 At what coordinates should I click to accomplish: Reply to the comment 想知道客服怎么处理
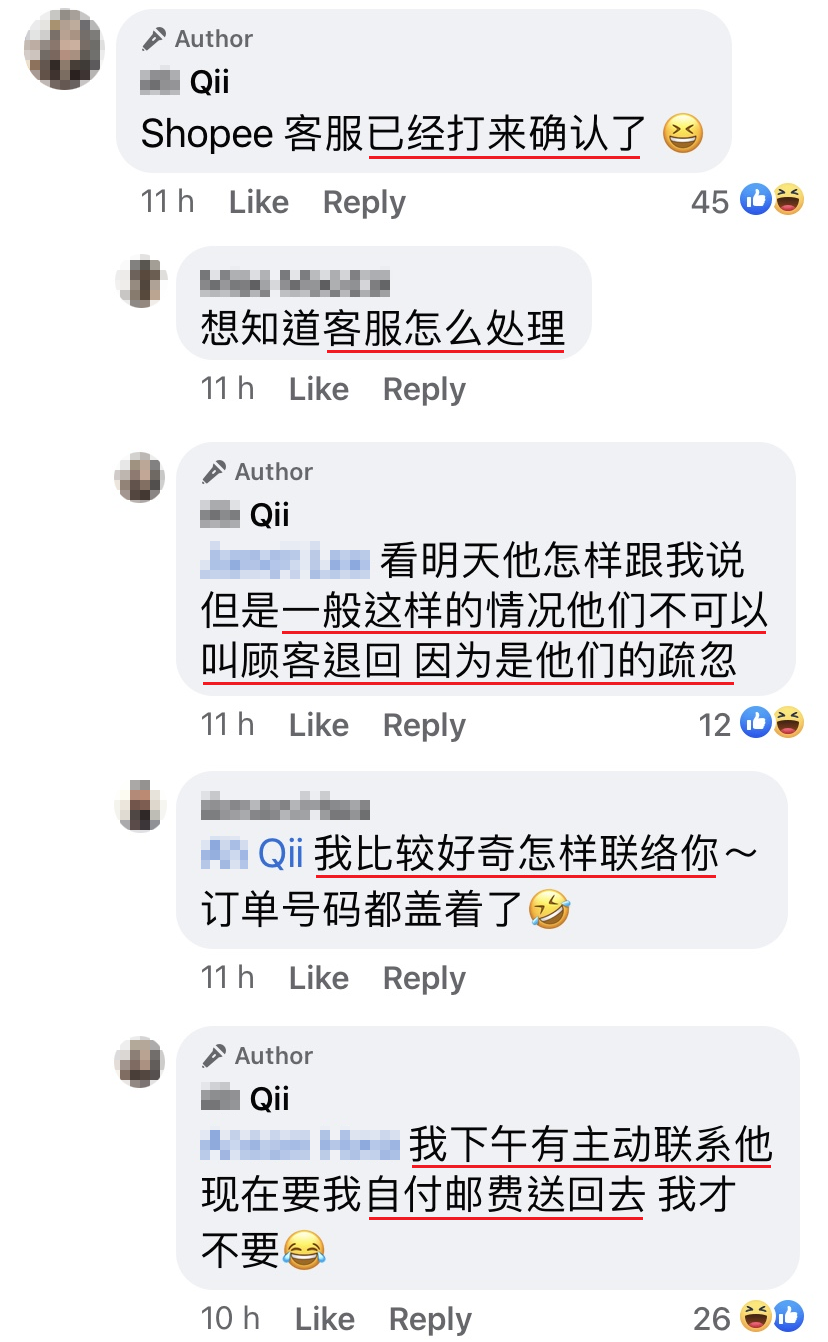point(424,388)
